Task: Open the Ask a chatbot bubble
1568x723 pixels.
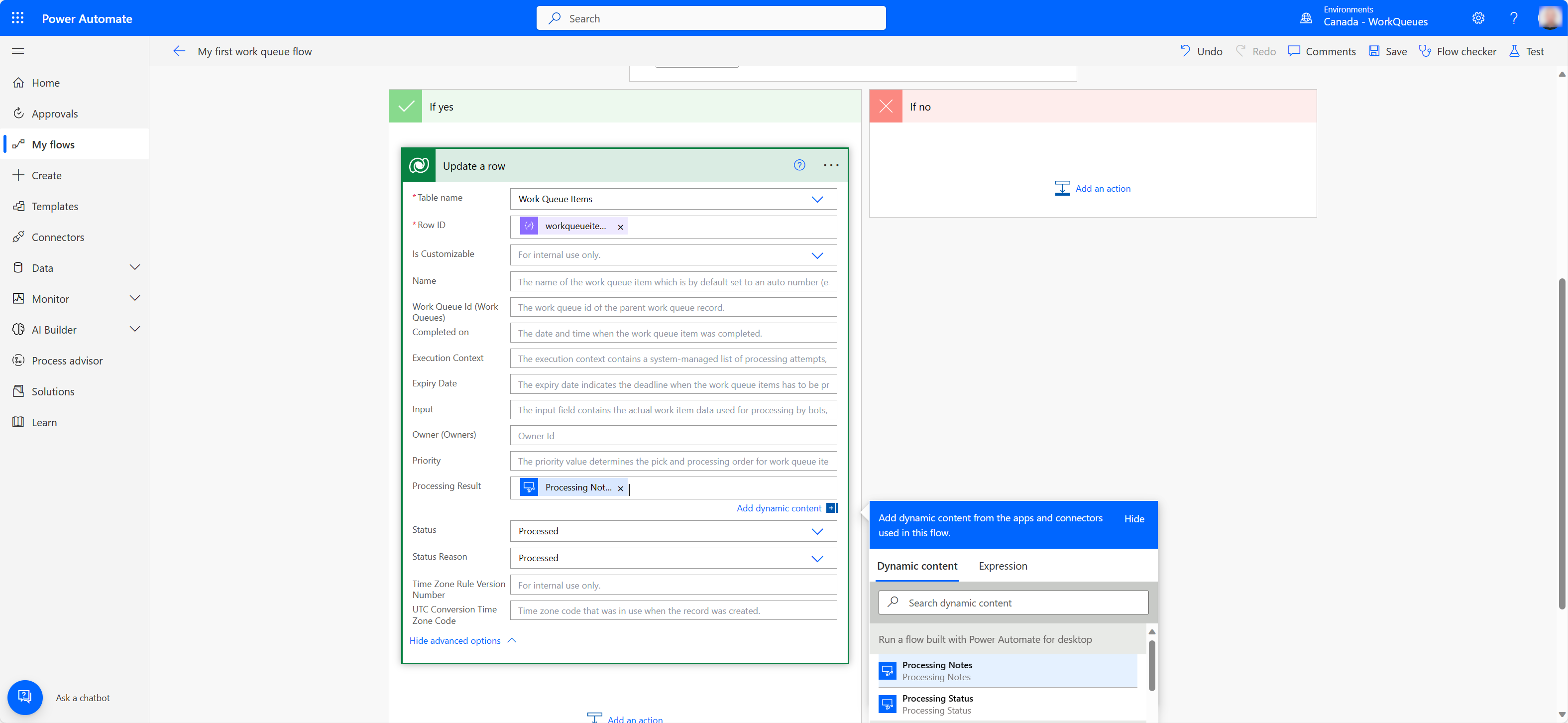Action: tap(25, 698)
